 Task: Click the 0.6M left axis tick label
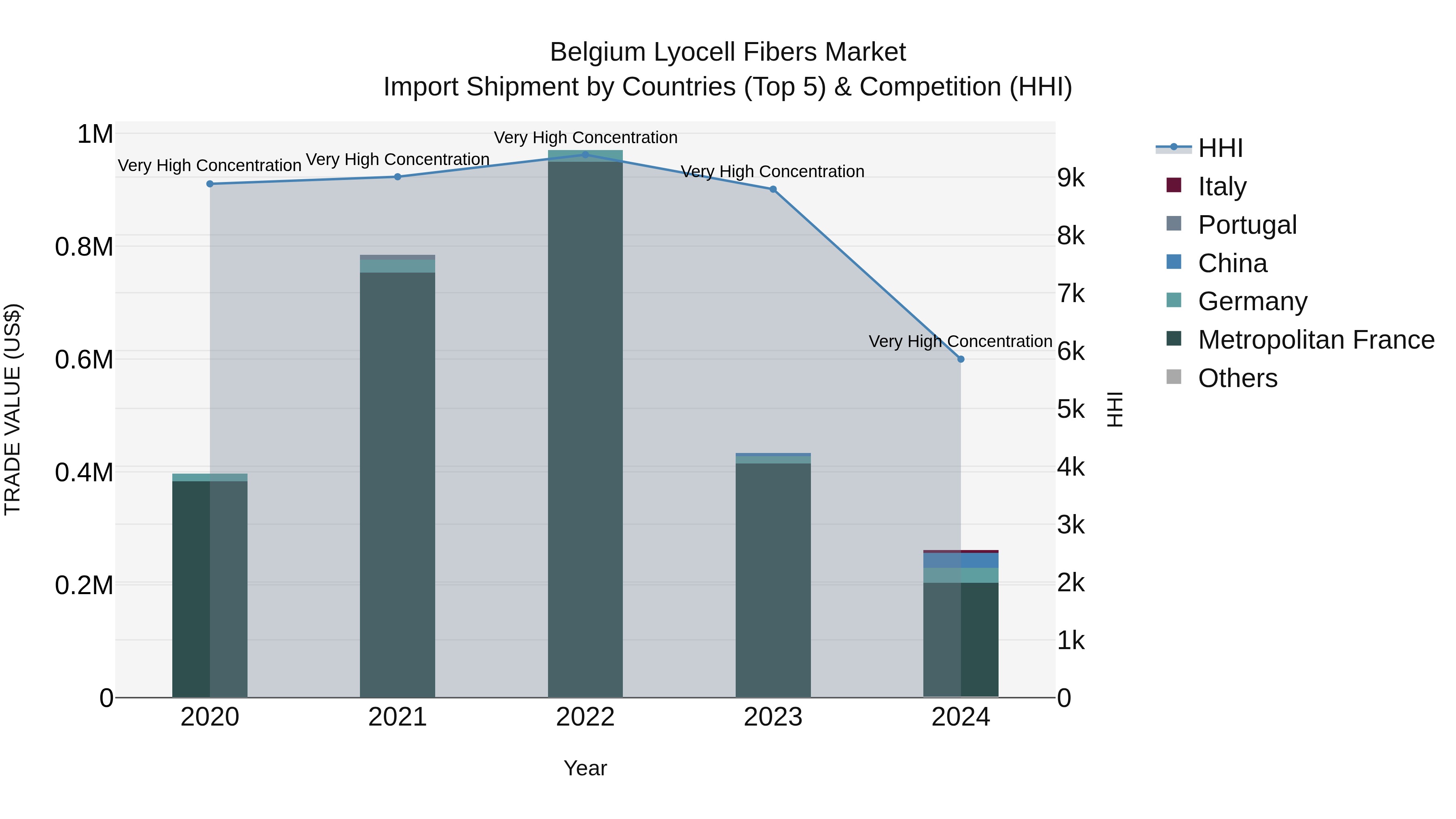tap(84, 360)
